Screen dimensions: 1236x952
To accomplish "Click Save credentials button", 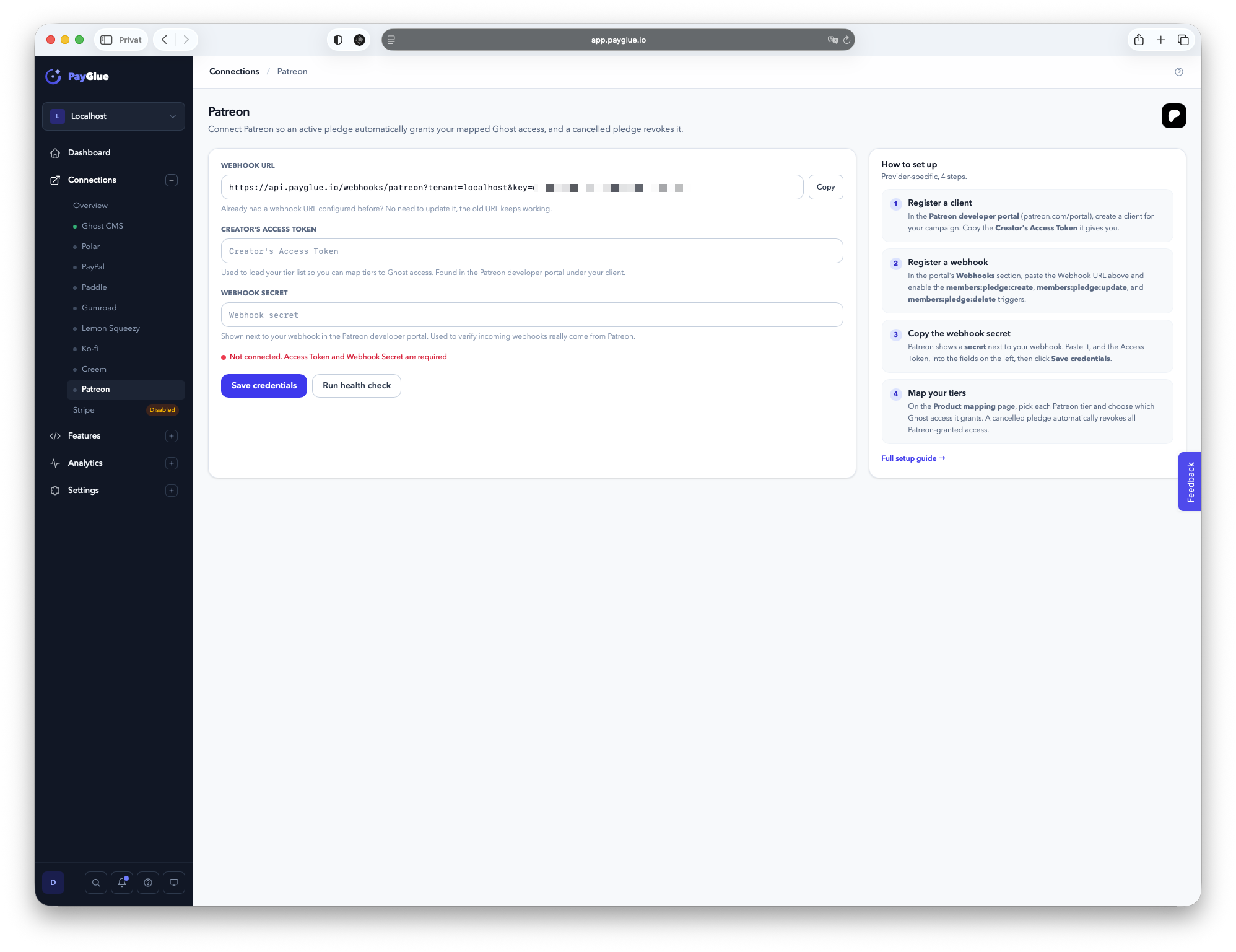I will pyautogui.click(x=264, y=386).
